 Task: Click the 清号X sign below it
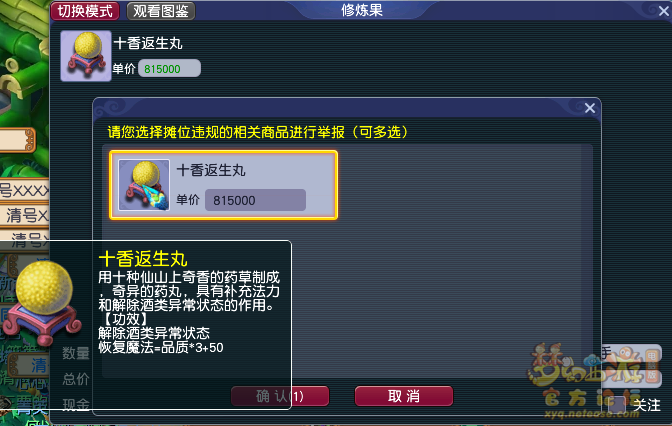[x=24, y=216]
